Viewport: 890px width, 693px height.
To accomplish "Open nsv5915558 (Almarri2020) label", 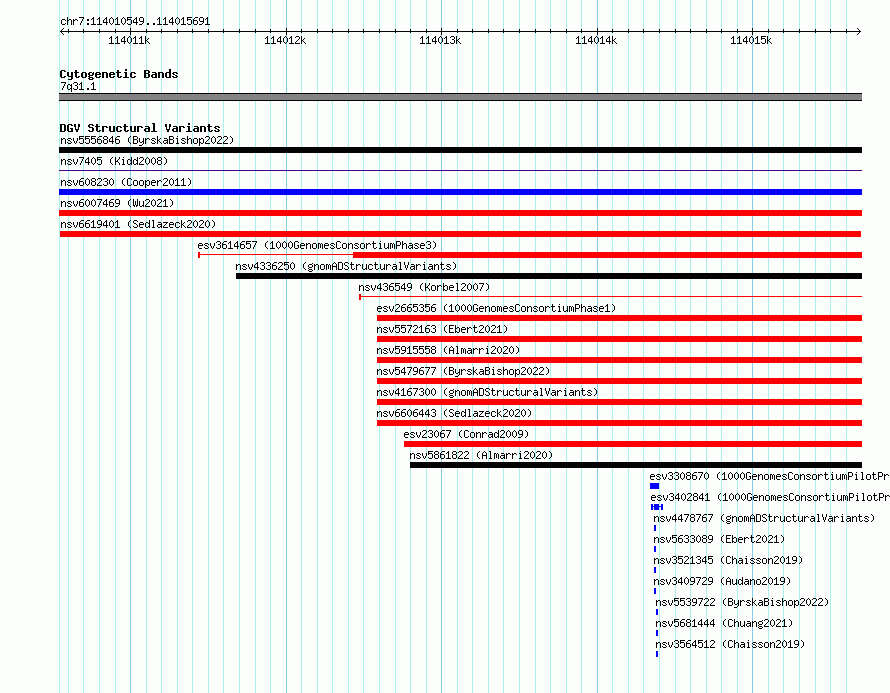I will [448, 350].
